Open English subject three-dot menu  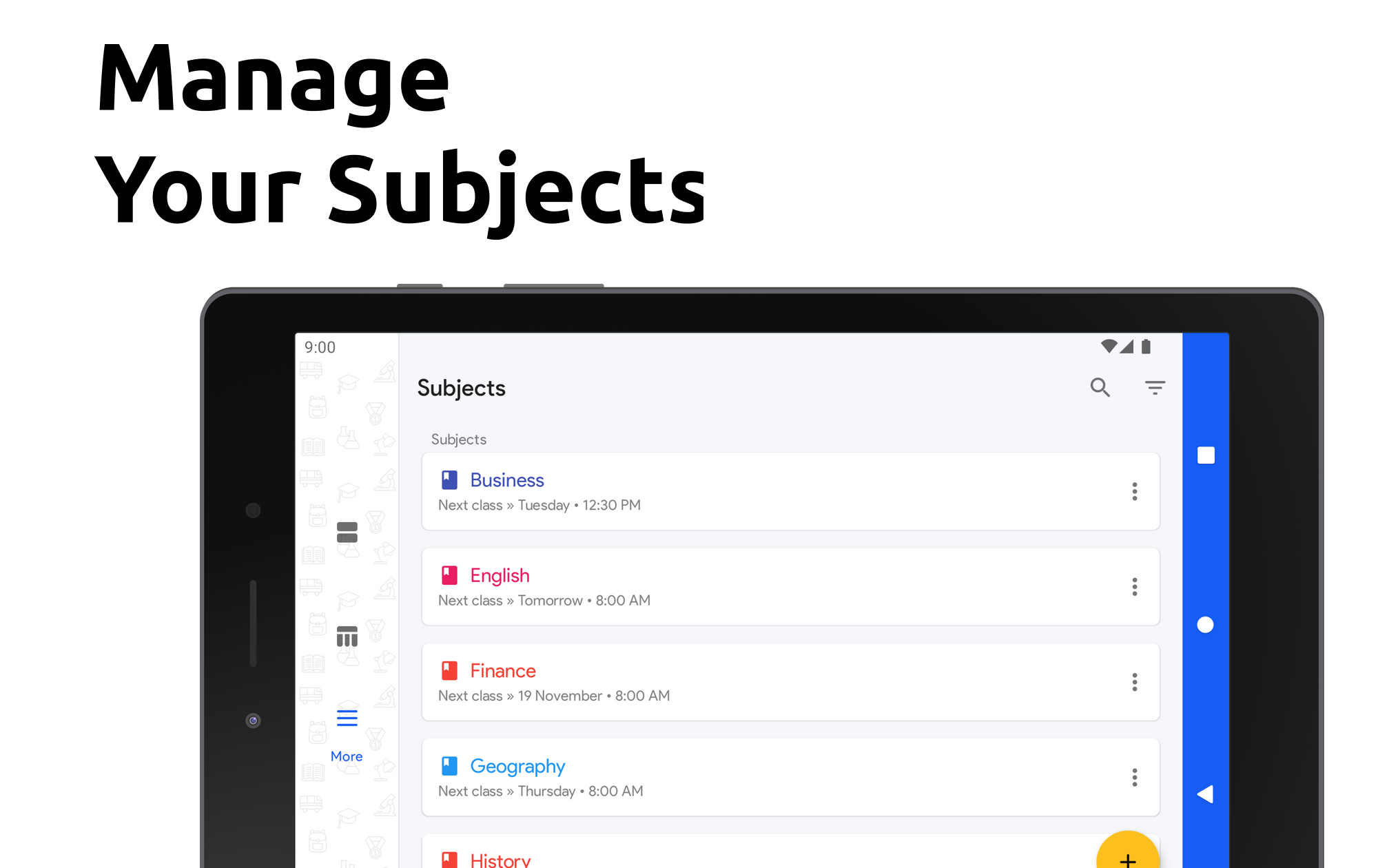(x=1134, y=587)
